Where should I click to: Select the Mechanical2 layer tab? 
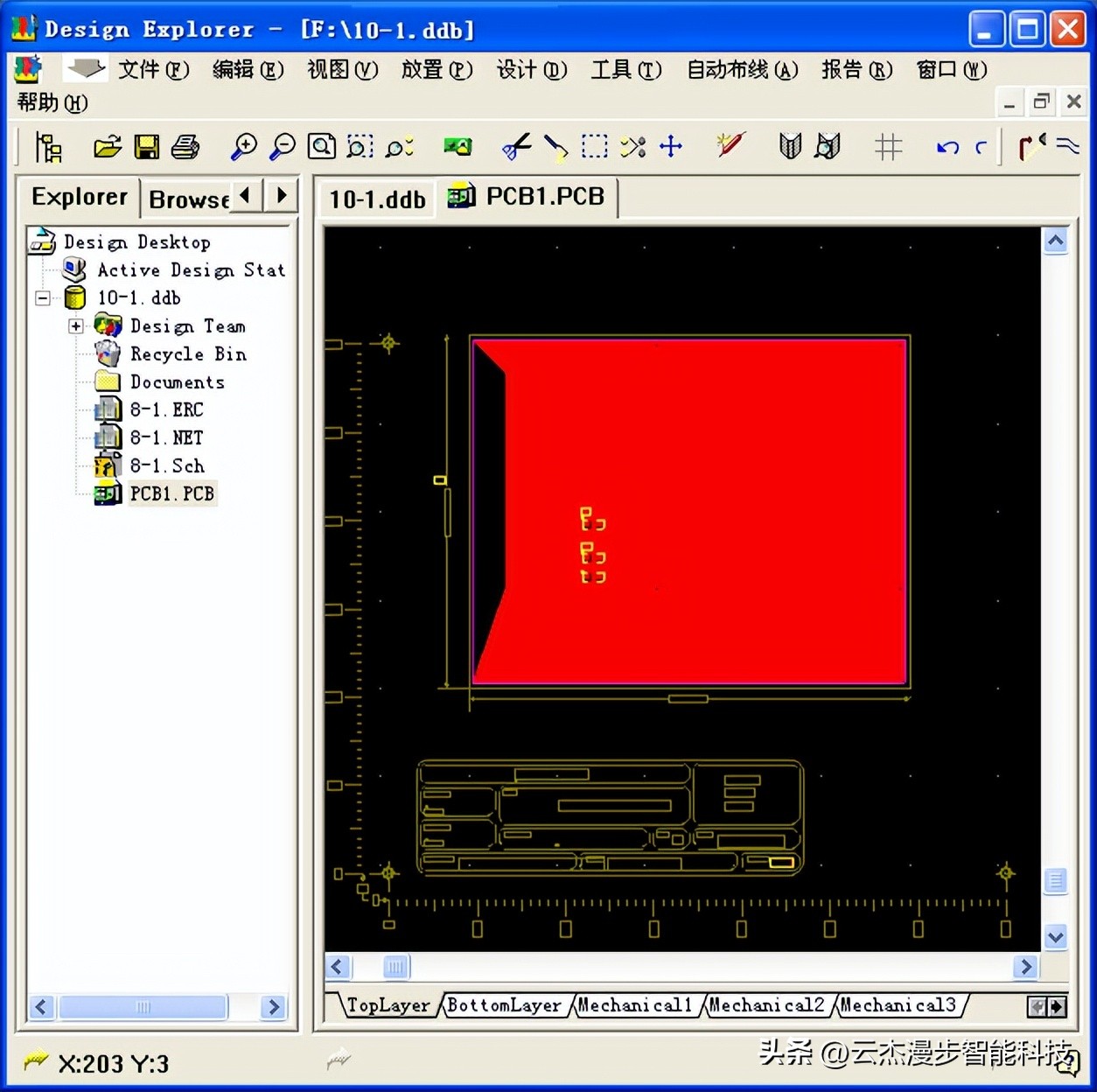click(x=767, y=1004)
